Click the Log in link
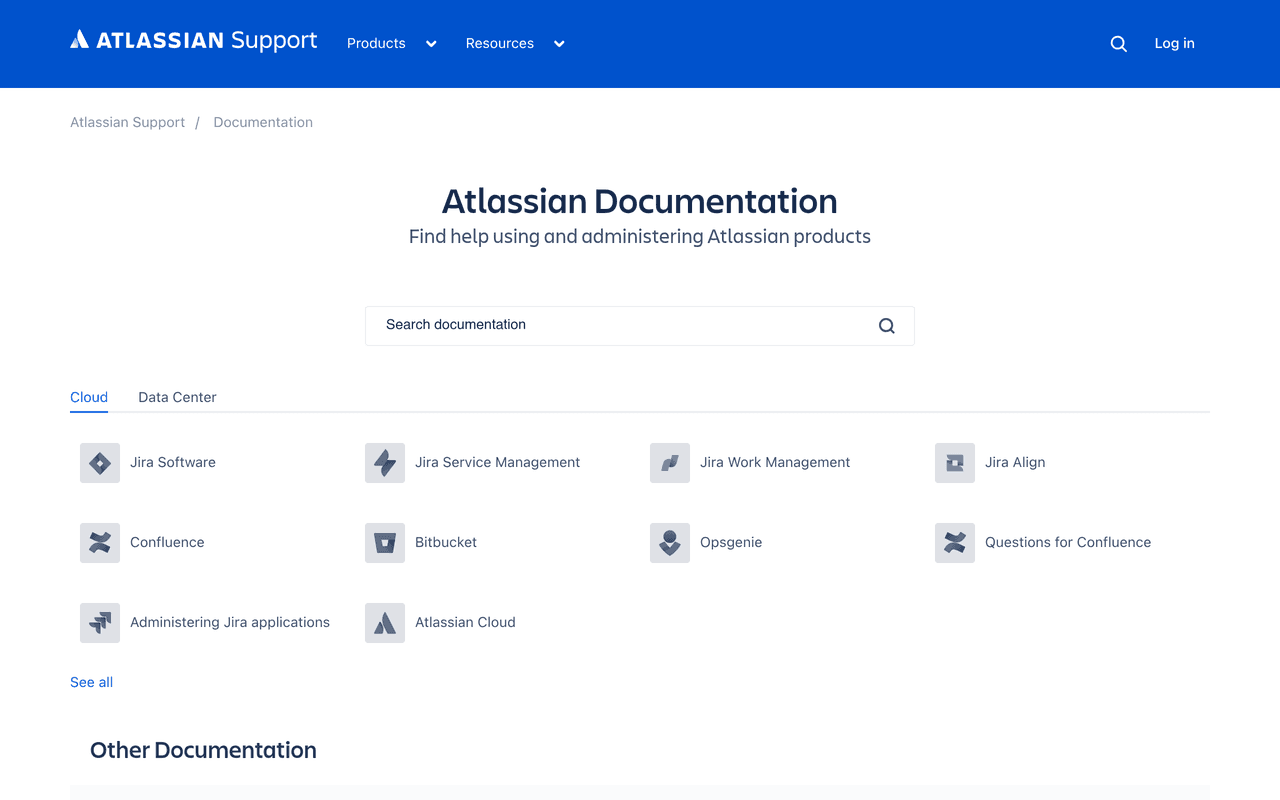The height and width of the screenshot is (800, 1280). (x=1174, y=43)
